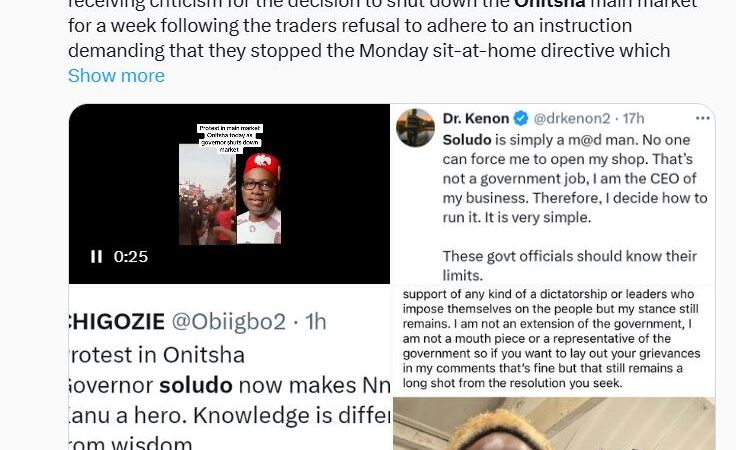This screenshot has height=450, width=736.
Task: Click the bold Soludo keyword in Kenon's tweet
Action: pyautogui.click(x=467, y=140)
